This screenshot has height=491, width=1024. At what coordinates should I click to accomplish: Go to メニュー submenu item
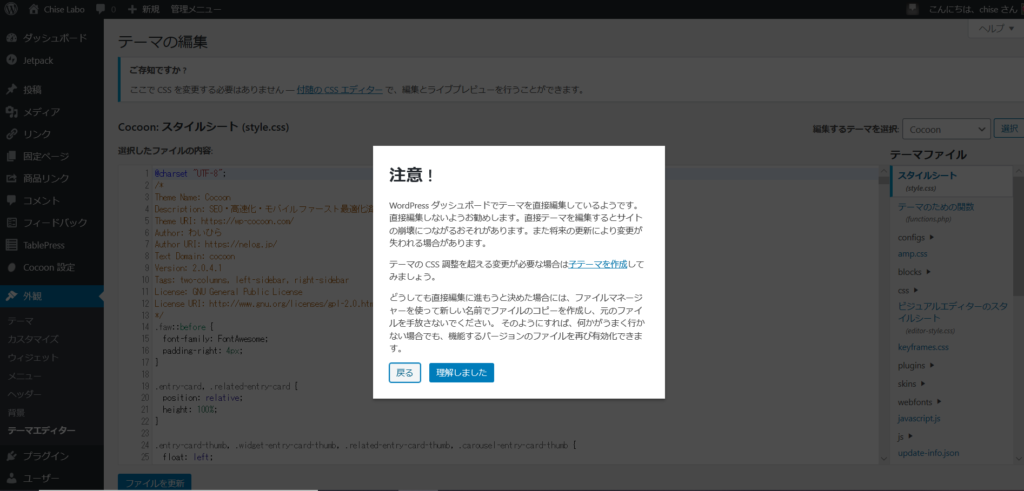25,376
